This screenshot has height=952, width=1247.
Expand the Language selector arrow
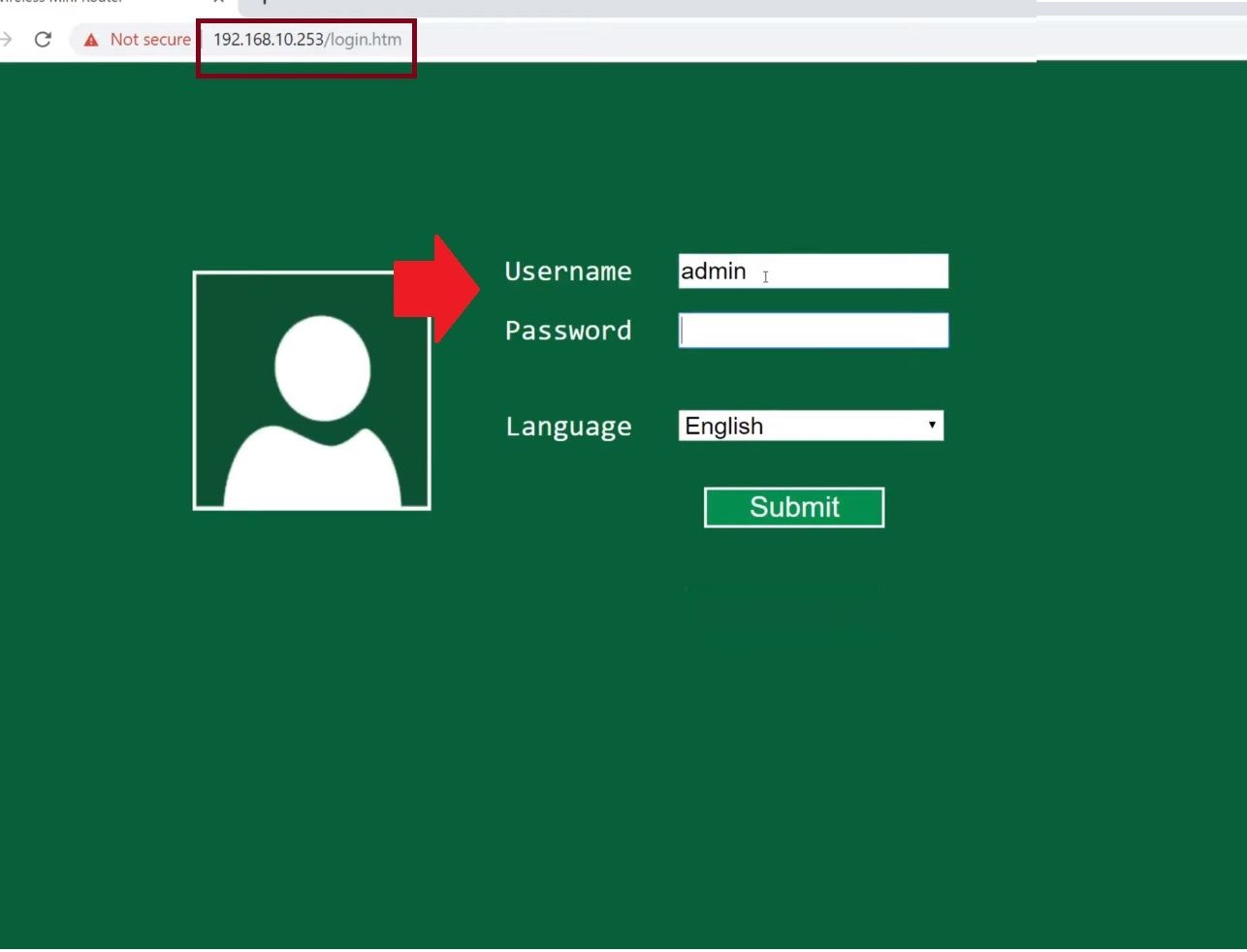(931, 426)
